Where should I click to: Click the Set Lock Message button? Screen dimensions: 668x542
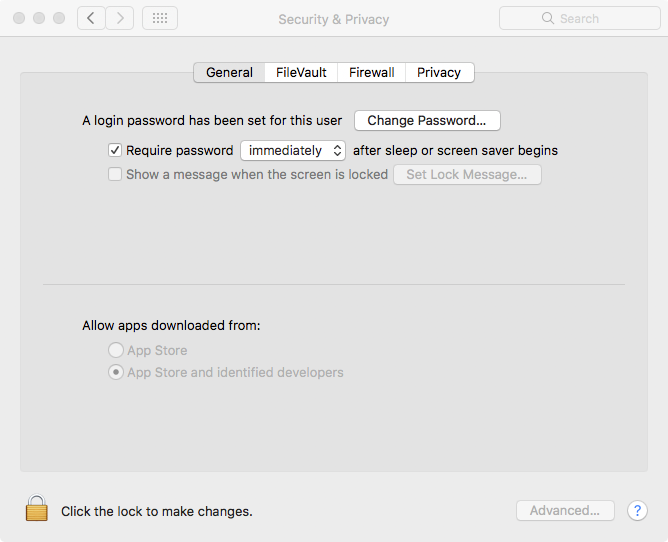pyautogui.click(x=467, y=175)
